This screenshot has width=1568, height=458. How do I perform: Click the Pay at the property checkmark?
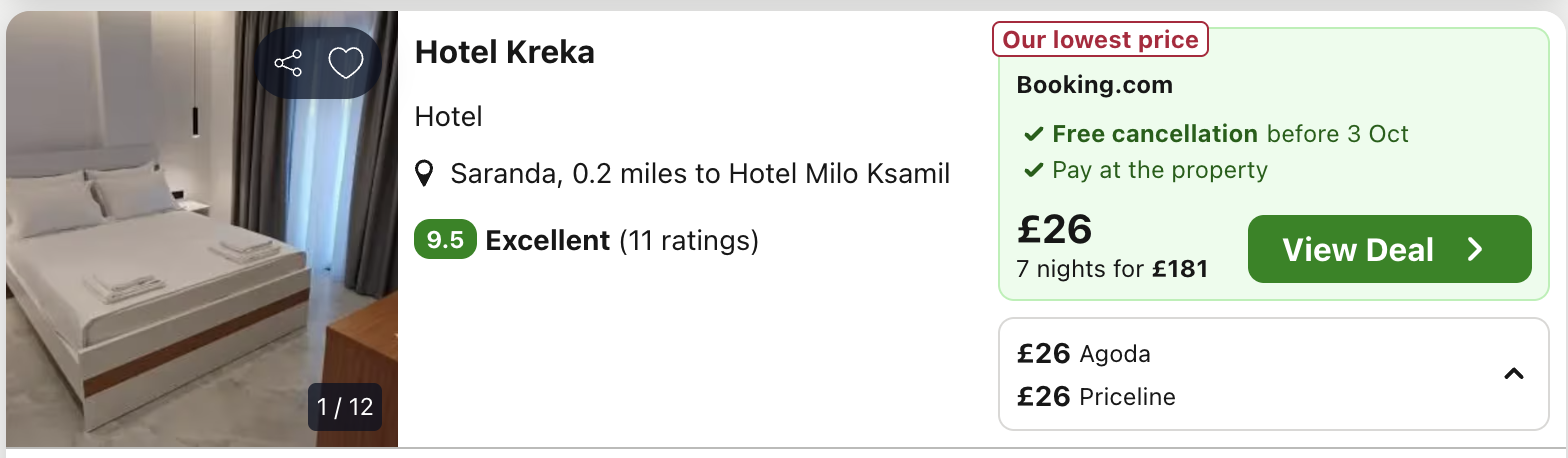pyautogui.click(x=1033, y=170)
